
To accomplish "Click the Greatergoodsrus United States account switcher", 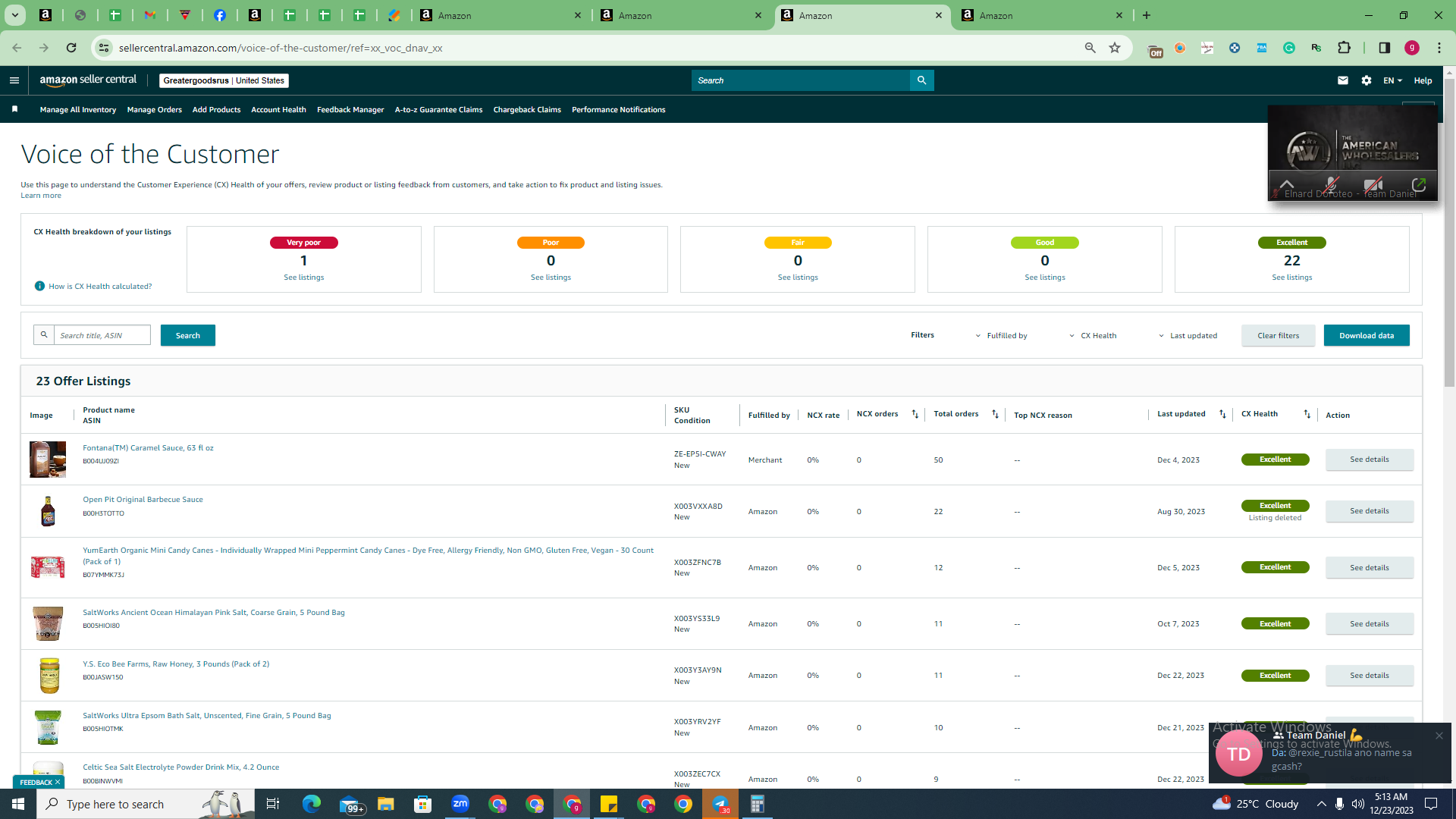I will pyautogui.click(x=224, y=80).
